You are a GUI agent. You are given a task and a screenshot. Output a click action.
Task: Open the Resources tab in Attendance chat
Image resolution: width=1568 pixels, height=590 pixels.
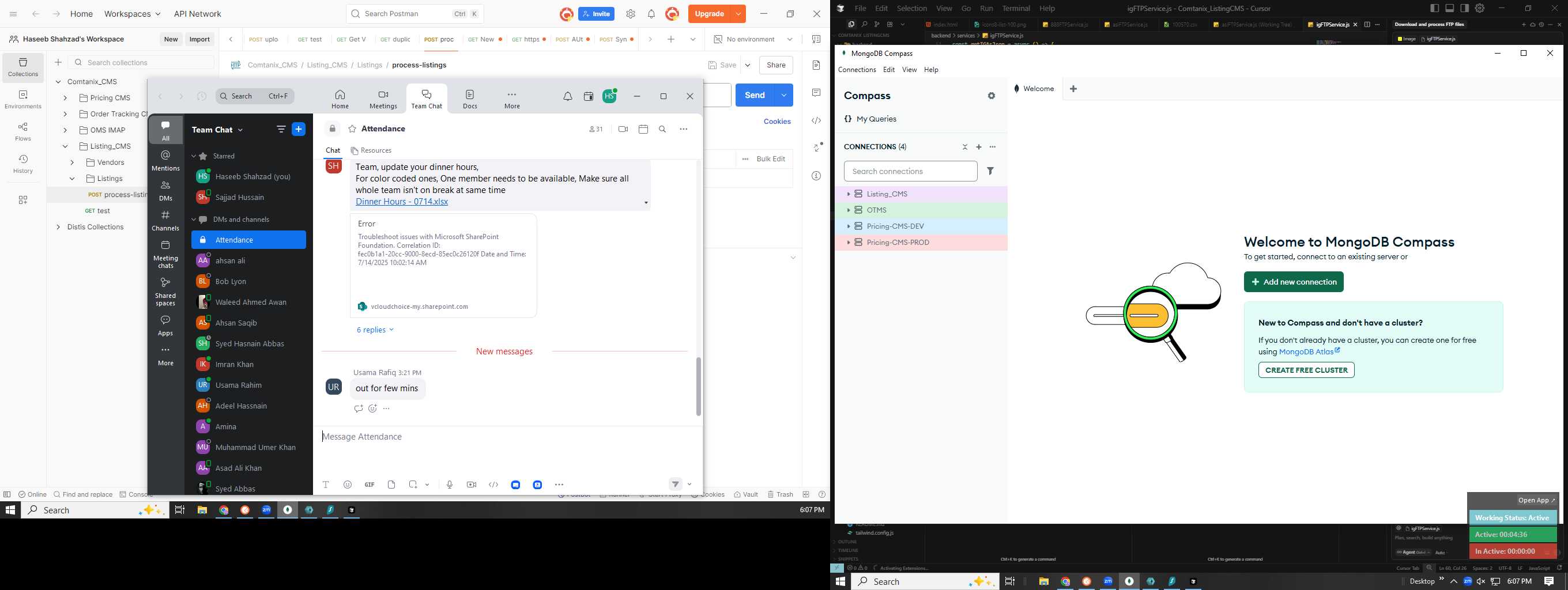pos(371,150)
